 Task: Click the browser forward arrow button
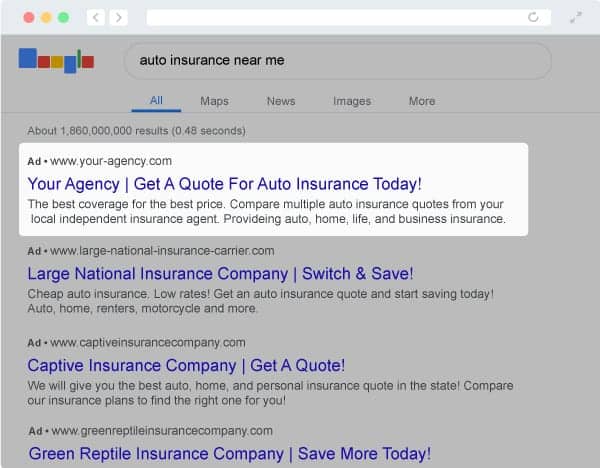[119, 17]
